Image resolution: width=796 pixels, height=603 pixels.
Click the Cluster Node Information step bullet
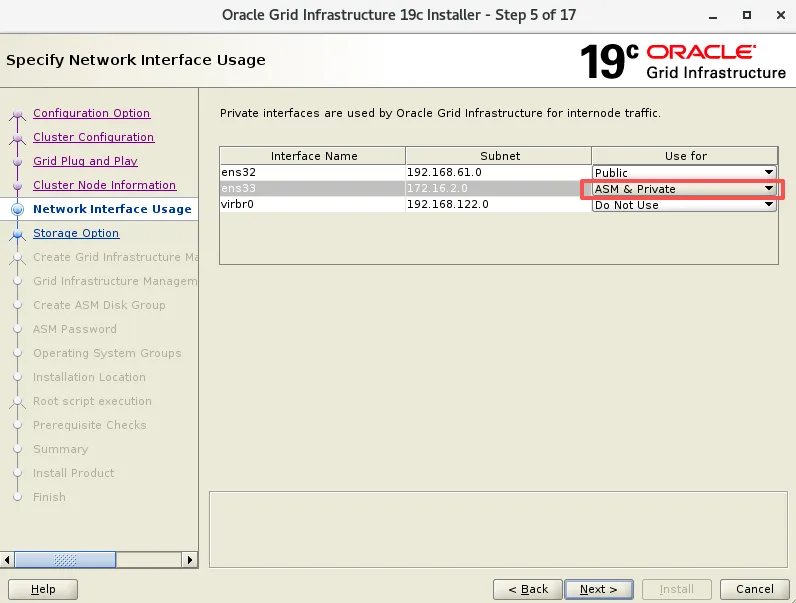[x=18, y=185]
